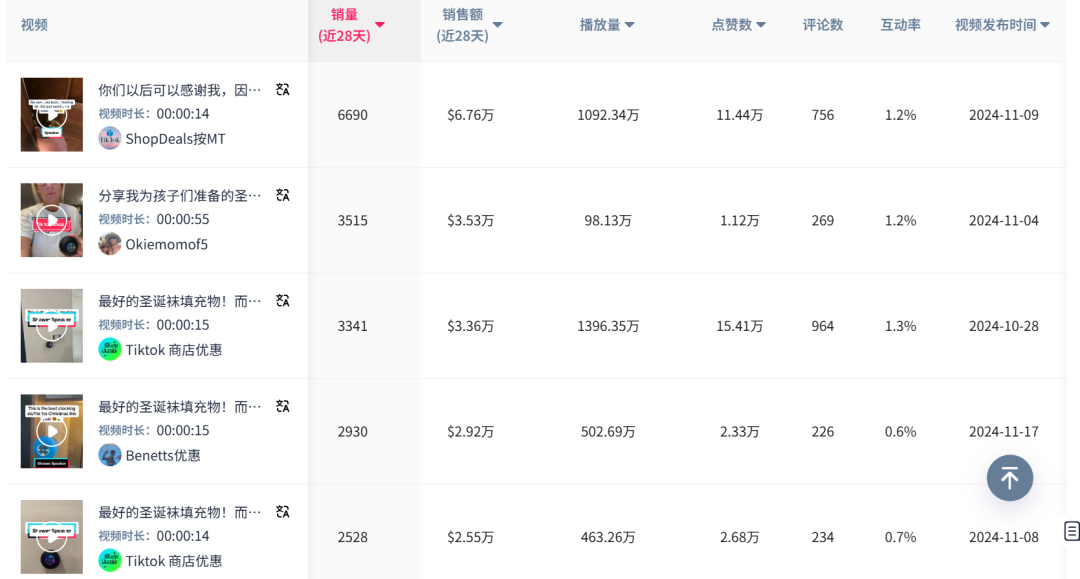Click the scroll-to-top round arrow button
Viewport: 1080px width, 579px height.
pos(1010,478)
